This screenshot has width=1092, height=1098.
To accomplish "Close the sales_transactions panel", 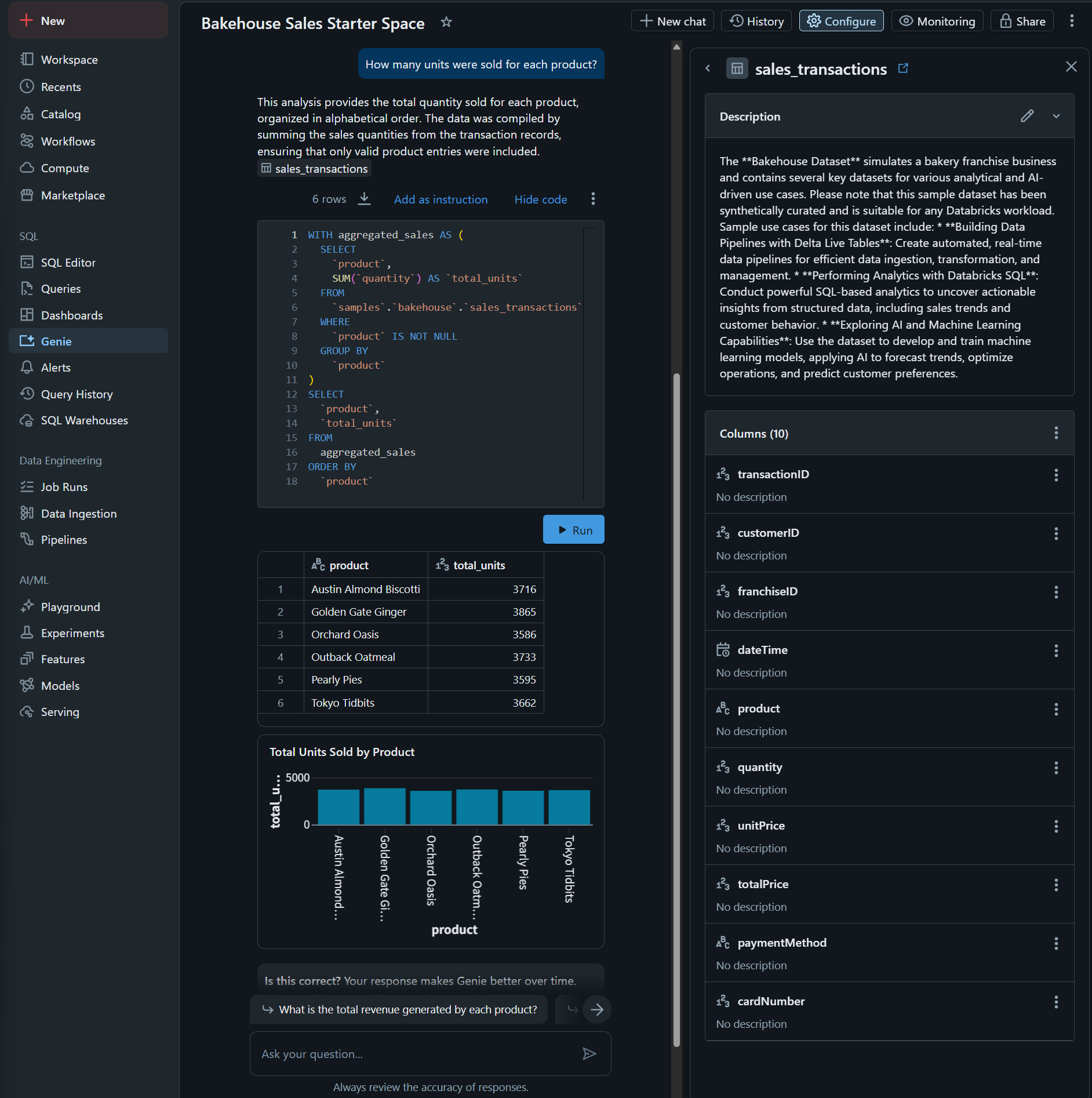I will coord(1071,67).
